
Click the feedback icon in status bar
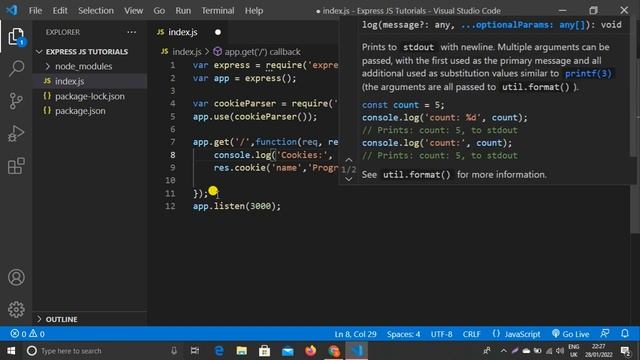coord(604,334)
